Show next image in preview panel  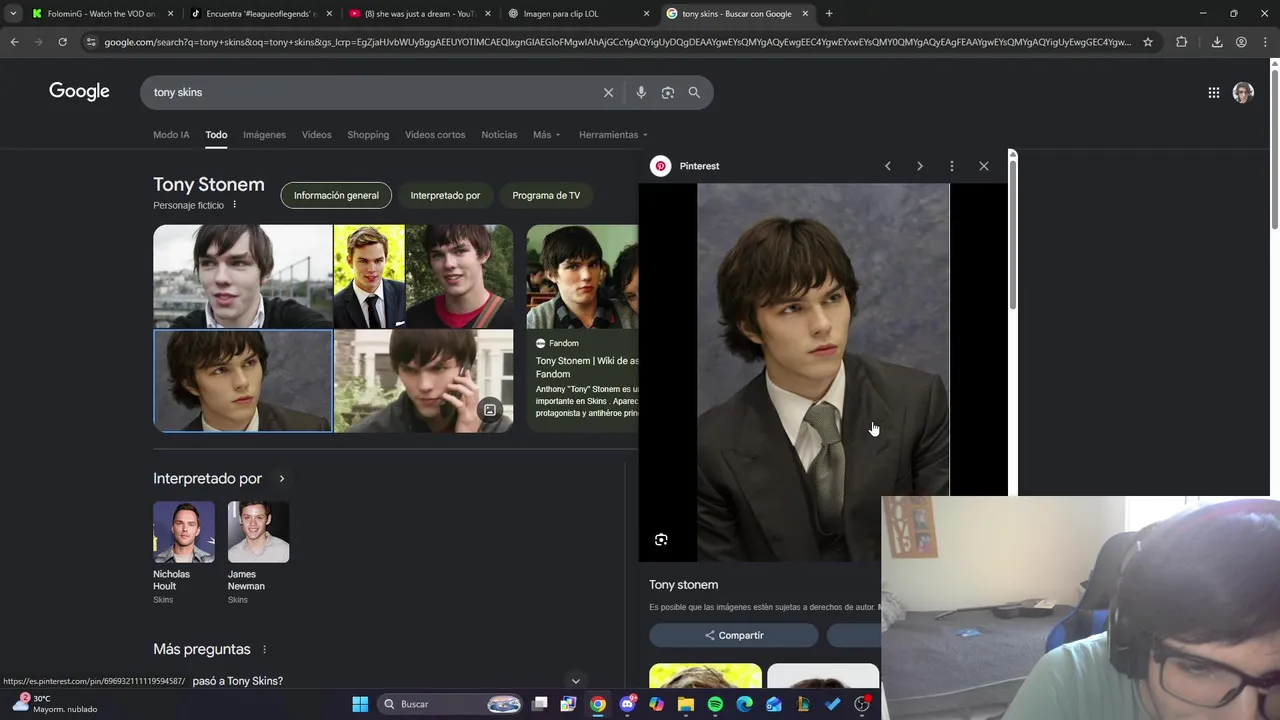[919, 166]
